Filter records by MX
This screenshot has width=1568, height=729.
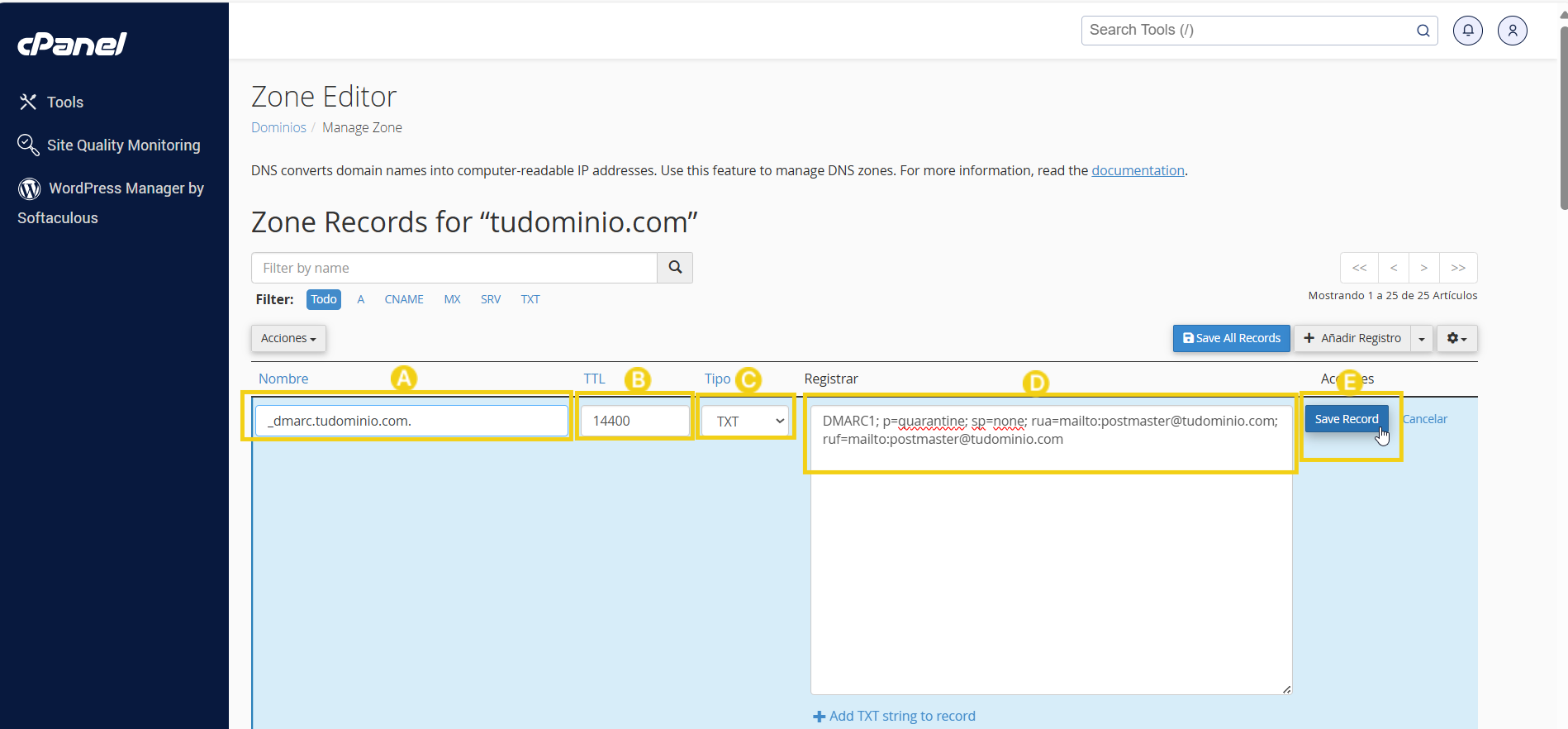(x=452, y=299)
